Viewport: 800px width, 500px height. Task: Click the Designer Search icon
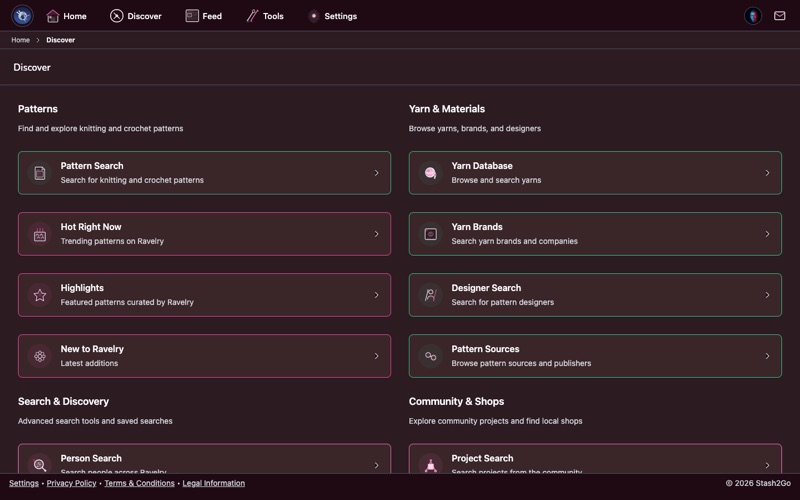431,295
